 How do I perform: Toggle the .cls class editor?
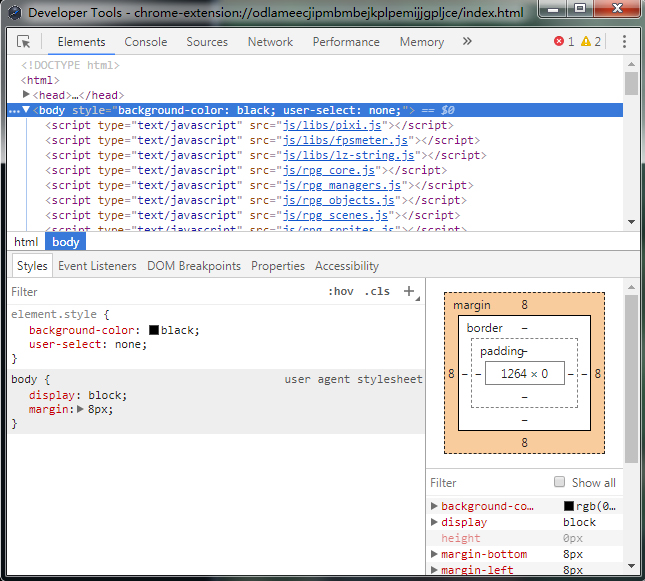click(377, 291)
